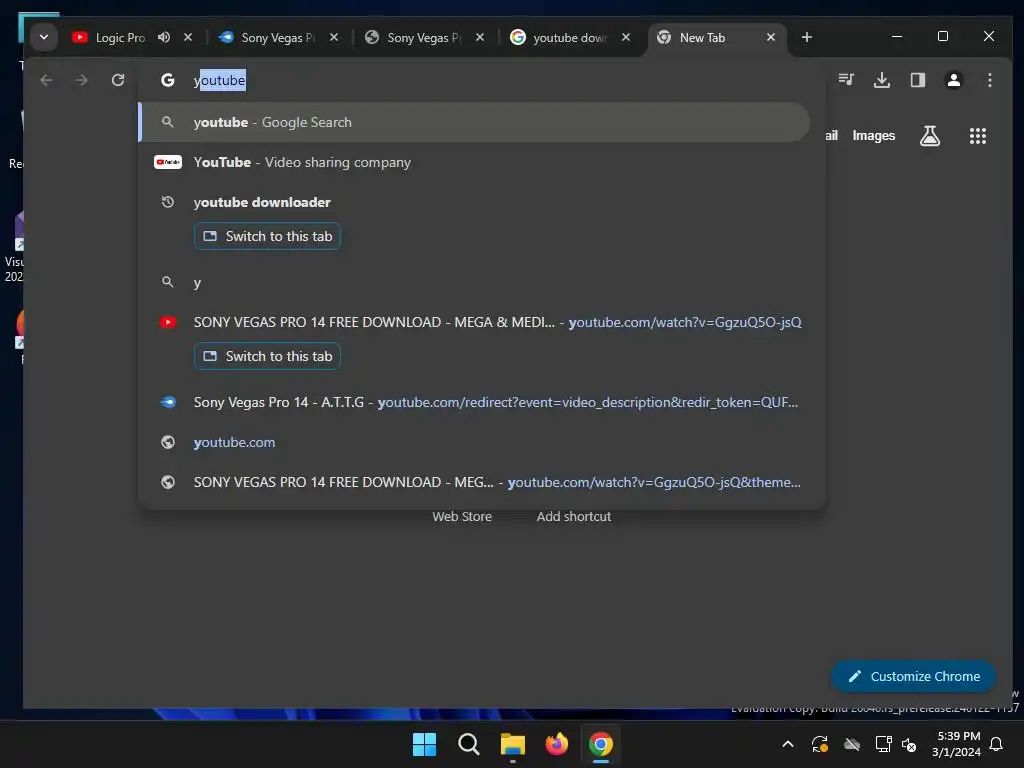
Task: Click the OneDrive cloud tray icon
Action: click(x=852, y=744)
